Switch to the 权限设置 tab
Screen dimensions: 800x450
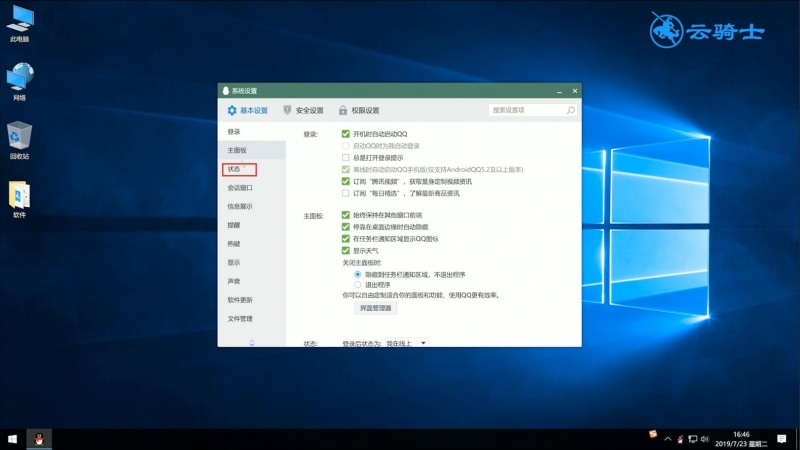tap(359, 110)
